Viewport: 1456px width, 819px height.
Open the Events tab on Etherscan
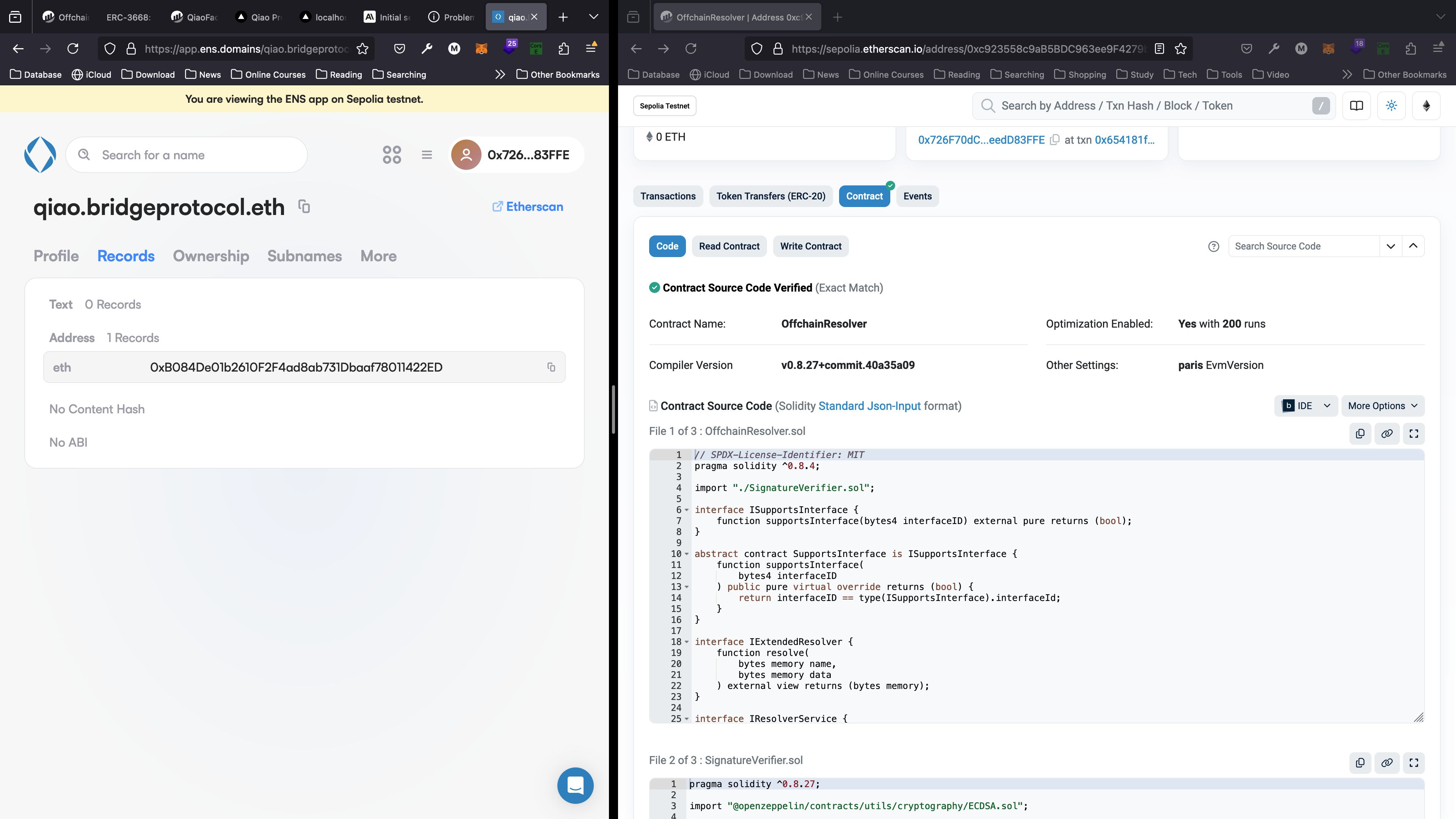[917, 196]
